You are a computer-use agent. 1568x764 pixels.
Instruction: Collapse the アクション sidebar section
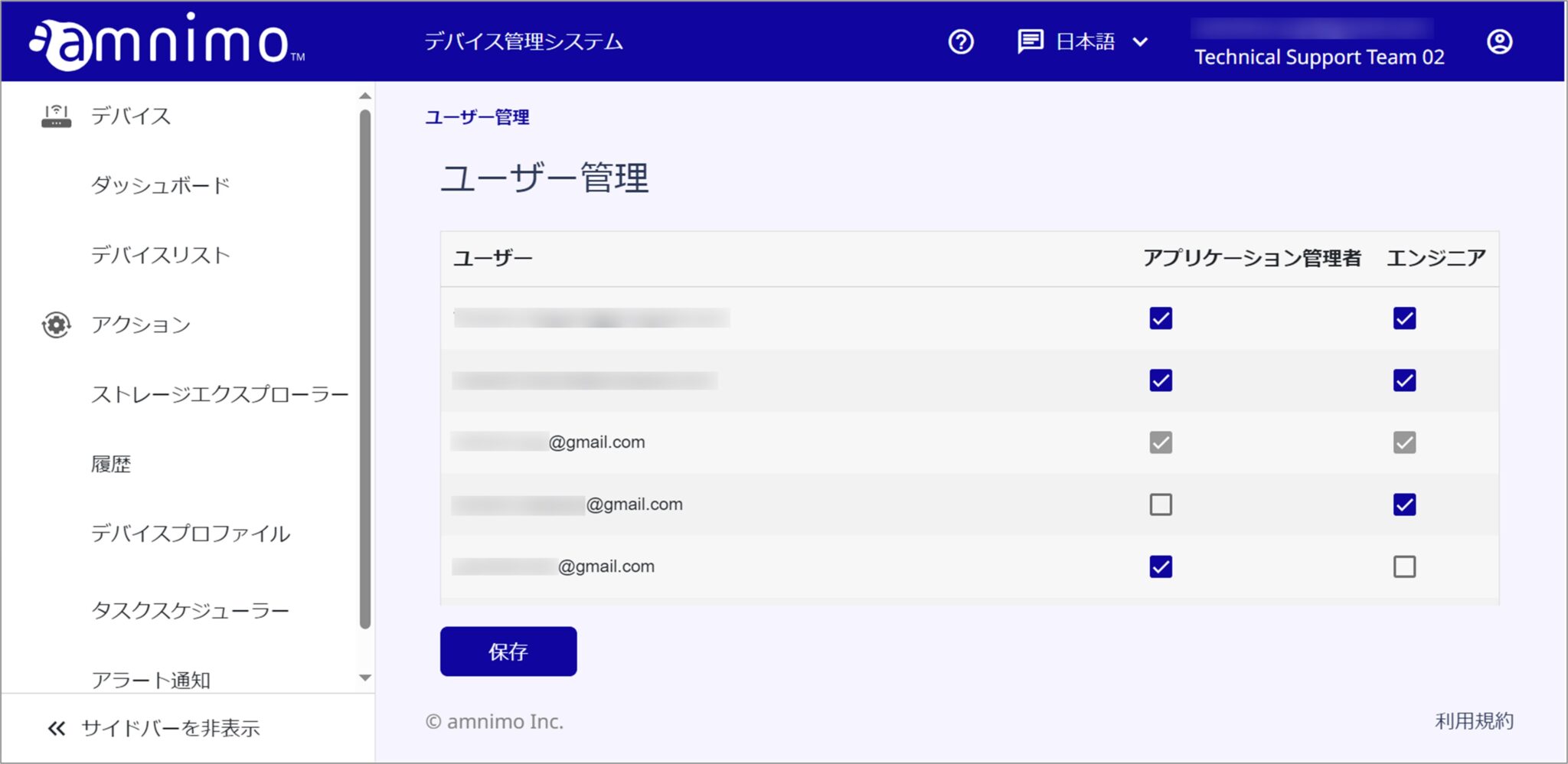(141, 325)
